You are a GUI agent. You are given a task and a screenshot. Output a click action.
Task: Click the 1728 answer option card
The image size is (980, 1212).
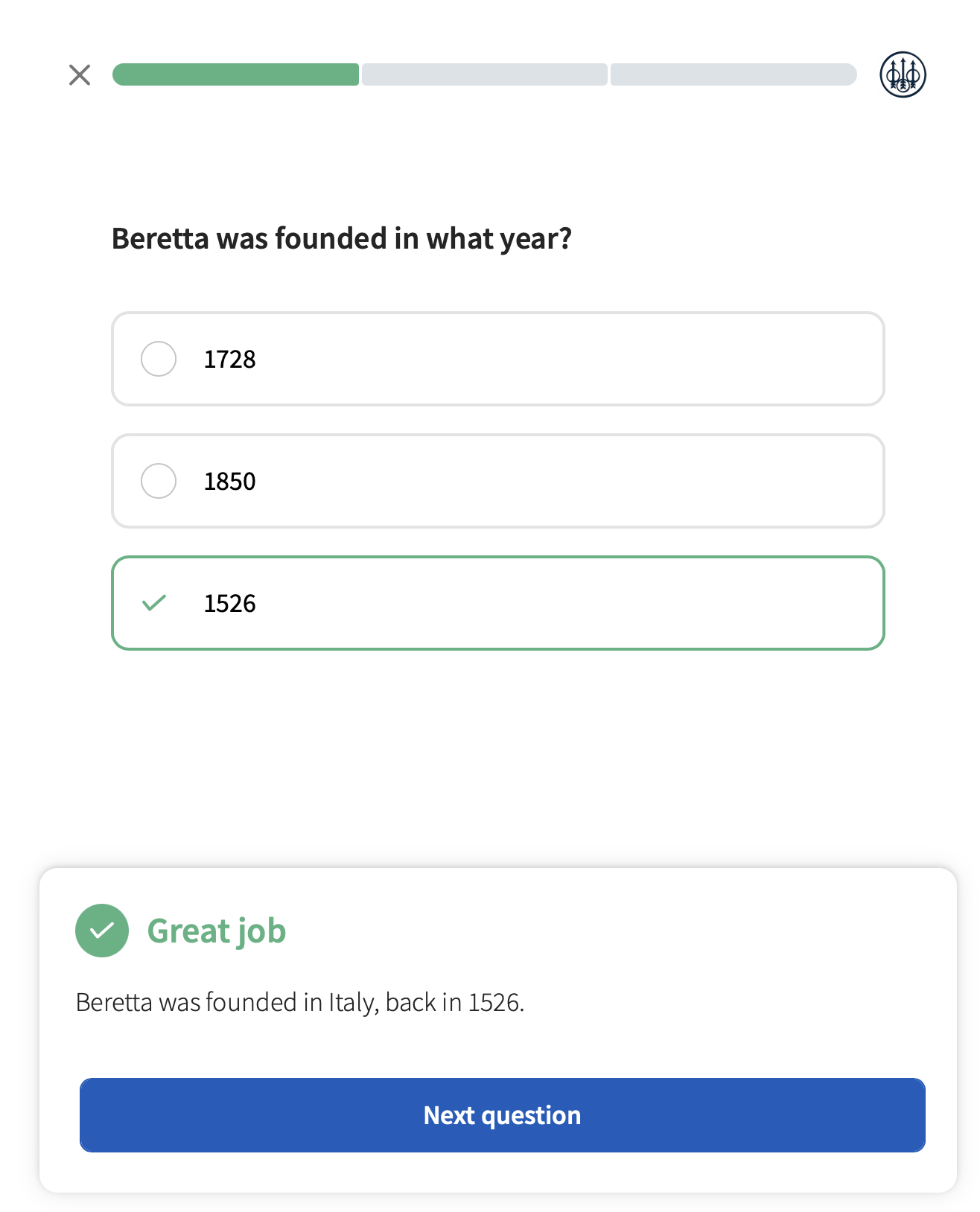click(498, 359)
